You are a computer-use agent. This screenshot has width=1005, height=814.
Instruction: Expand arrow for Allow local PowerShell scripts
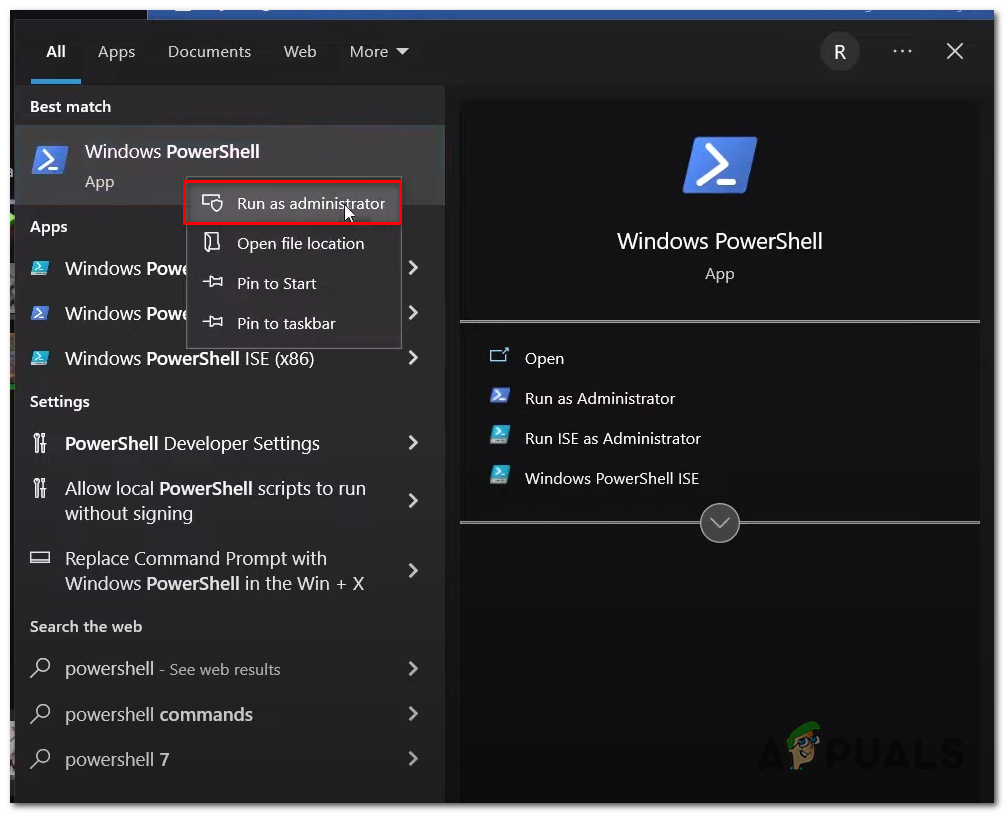tap(413, 501)
